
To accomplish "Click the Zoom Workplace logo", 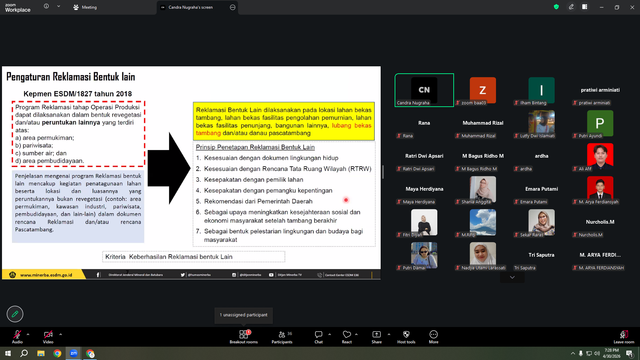I will (x=18, y=7).
